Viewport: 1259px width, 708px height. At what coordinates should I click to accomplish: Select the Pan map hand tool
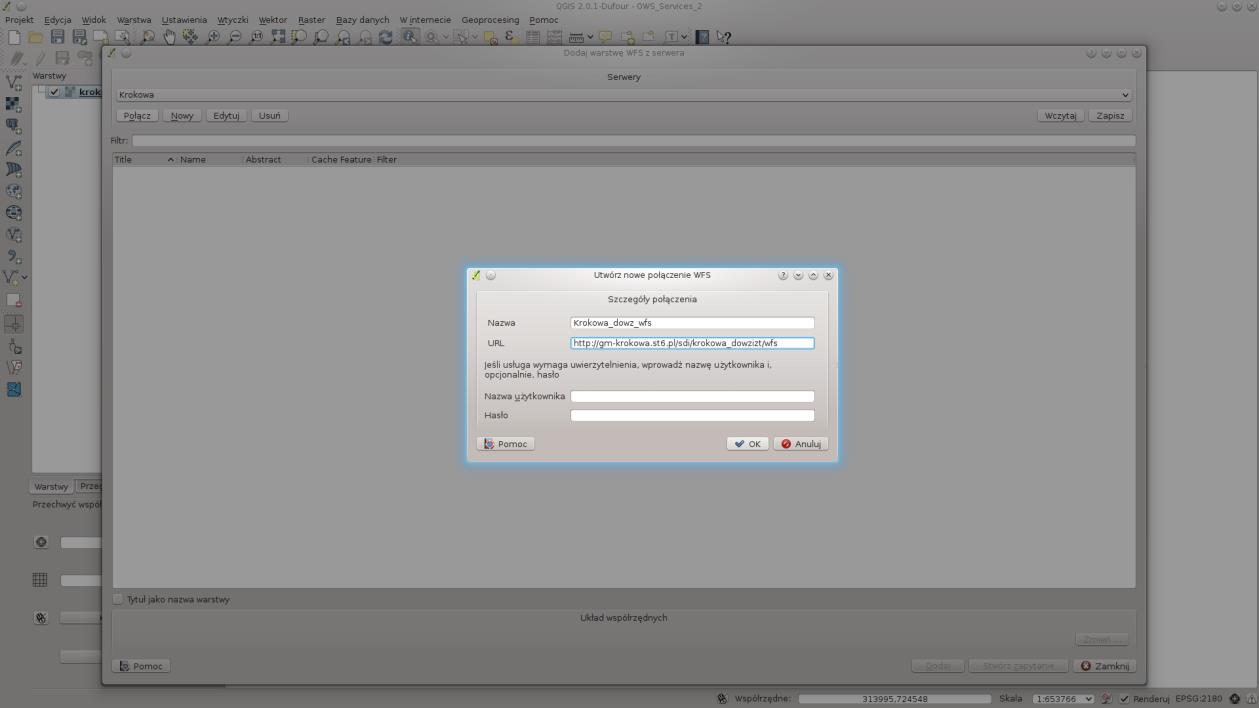tap(169, 37)
